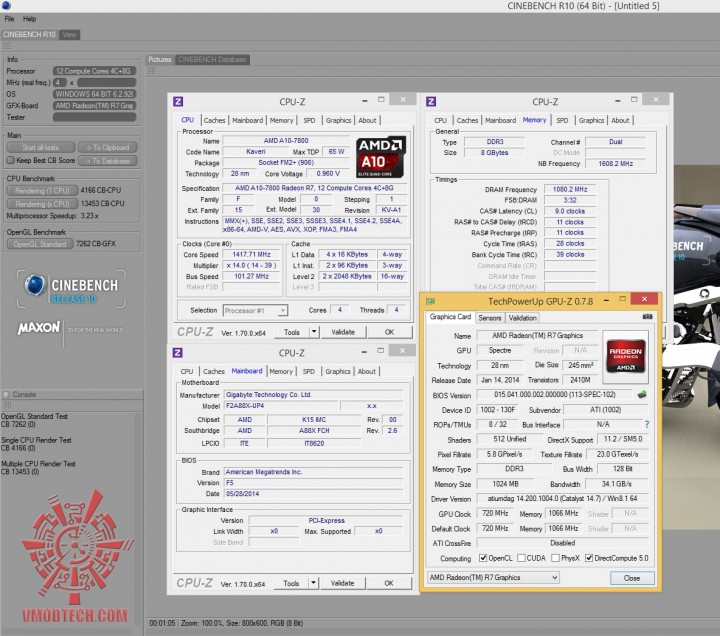Click the 1417.71 MHz Core Speed value
The height and width of the screenshot is (636, 720).
[251, 254]
